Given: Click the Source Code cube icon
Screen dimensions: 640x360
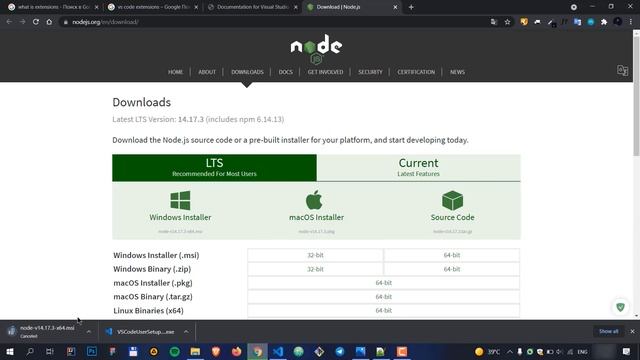Looking at the screenshot, I should pos(452,200).
